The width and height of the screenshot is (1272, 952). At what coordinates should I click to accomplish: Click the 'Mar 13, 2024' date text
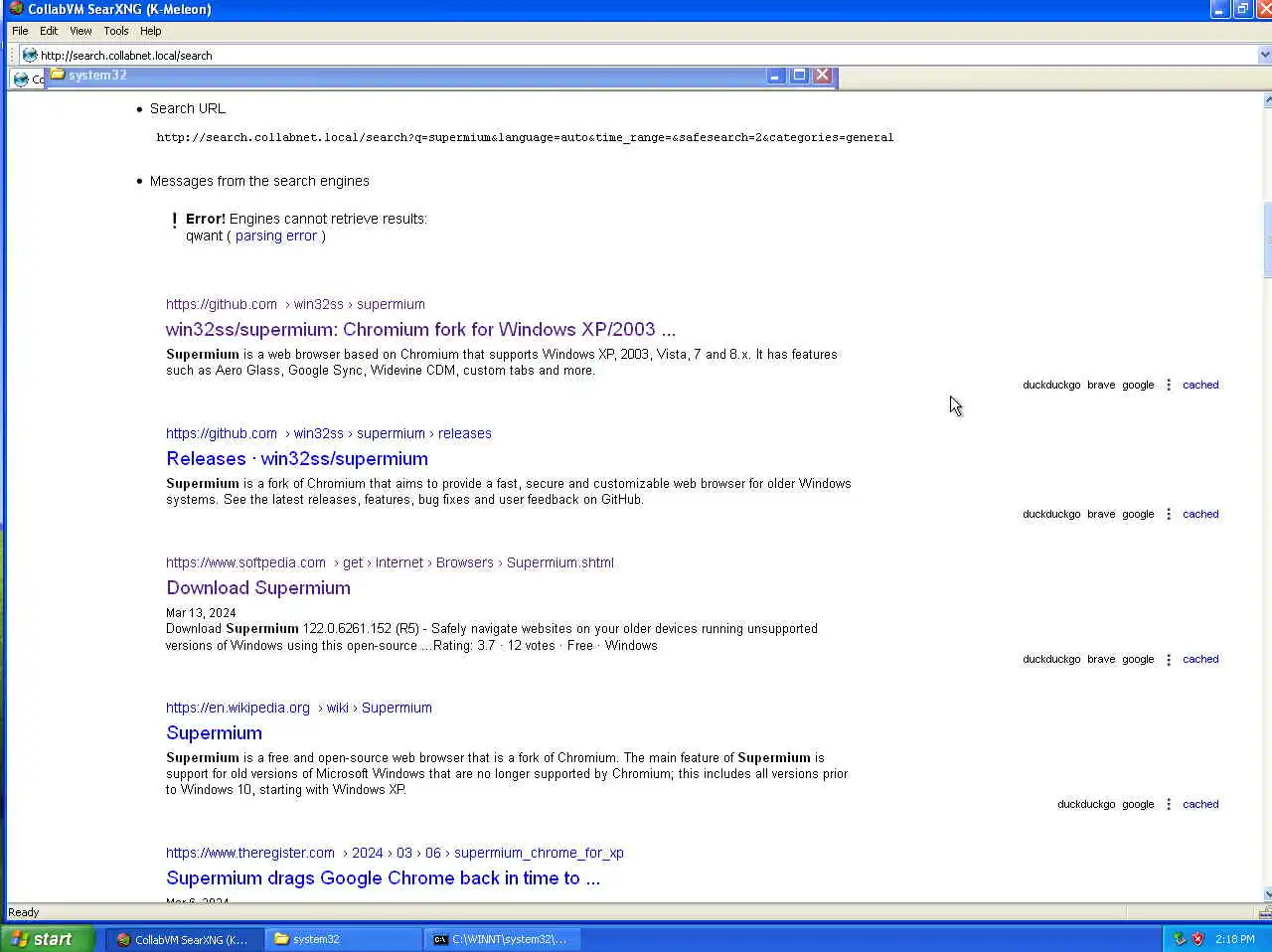[201, 613]
